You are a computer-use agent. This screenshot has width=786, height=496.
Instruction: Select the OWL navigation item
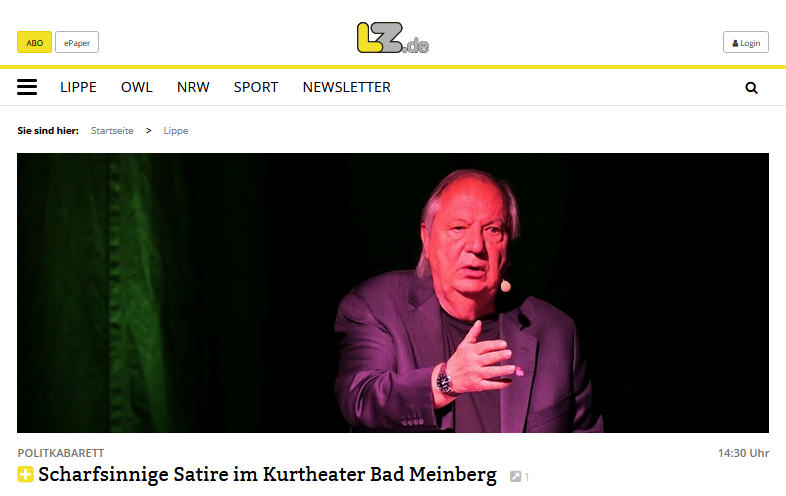tap(136, 87)
